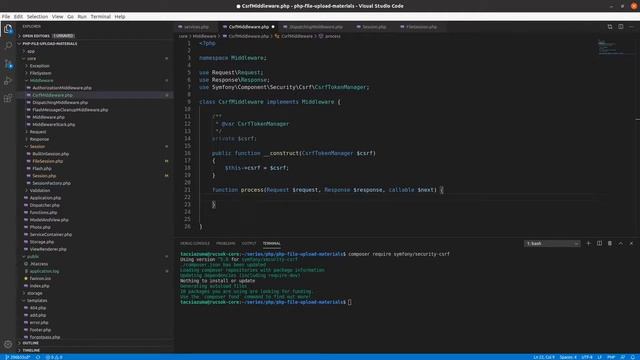This screenshot has width=640, height=360.
Task: Open the editor More Actions menu
Action: click(x=631, y=27)
